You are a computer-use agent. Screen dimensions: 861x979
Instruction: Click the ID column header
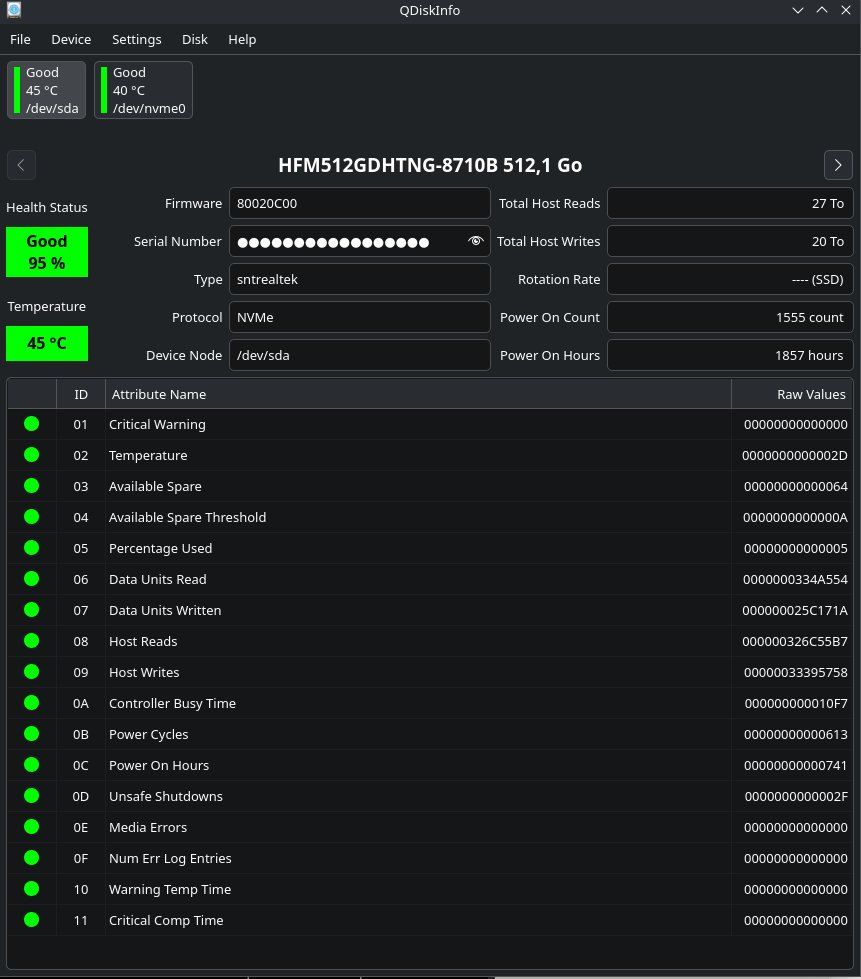pyautogui.click(x=81, y=394)
